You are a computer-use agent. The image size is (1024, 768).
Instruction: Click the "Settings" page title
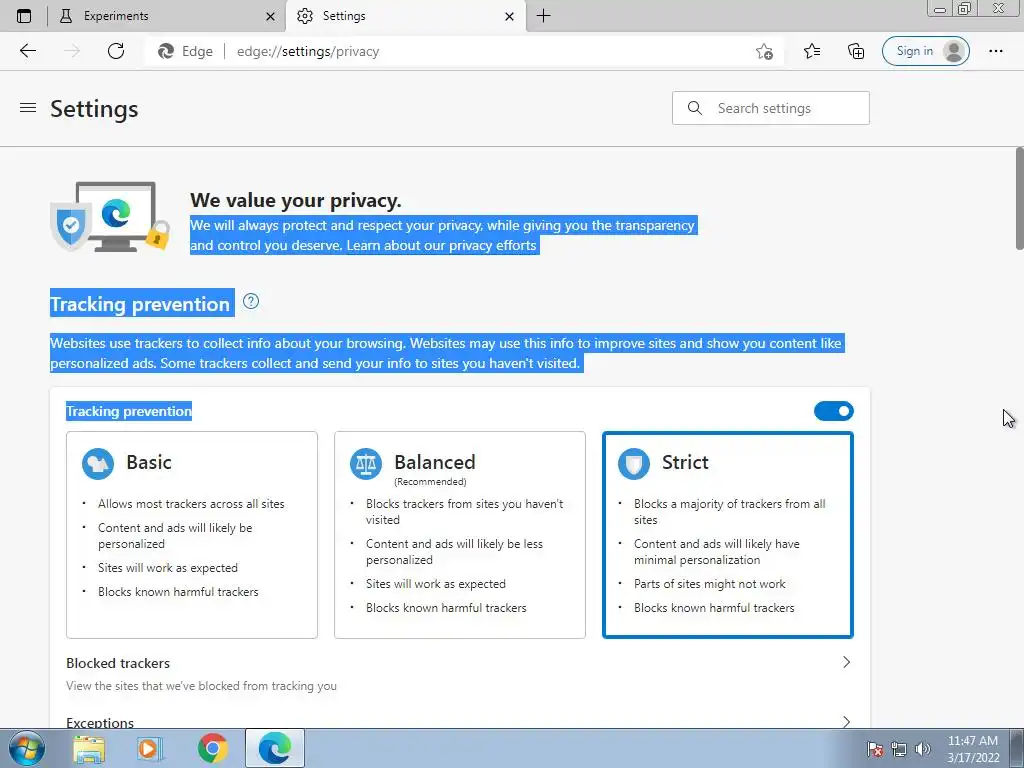[x=94, y=108]
